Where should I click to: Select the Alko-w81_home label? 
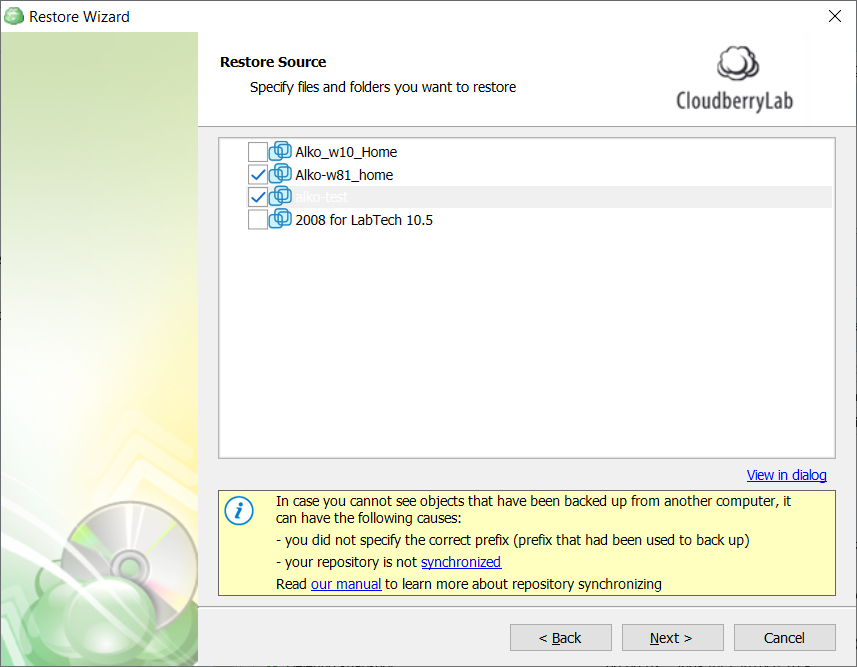(x=344, y=175)
